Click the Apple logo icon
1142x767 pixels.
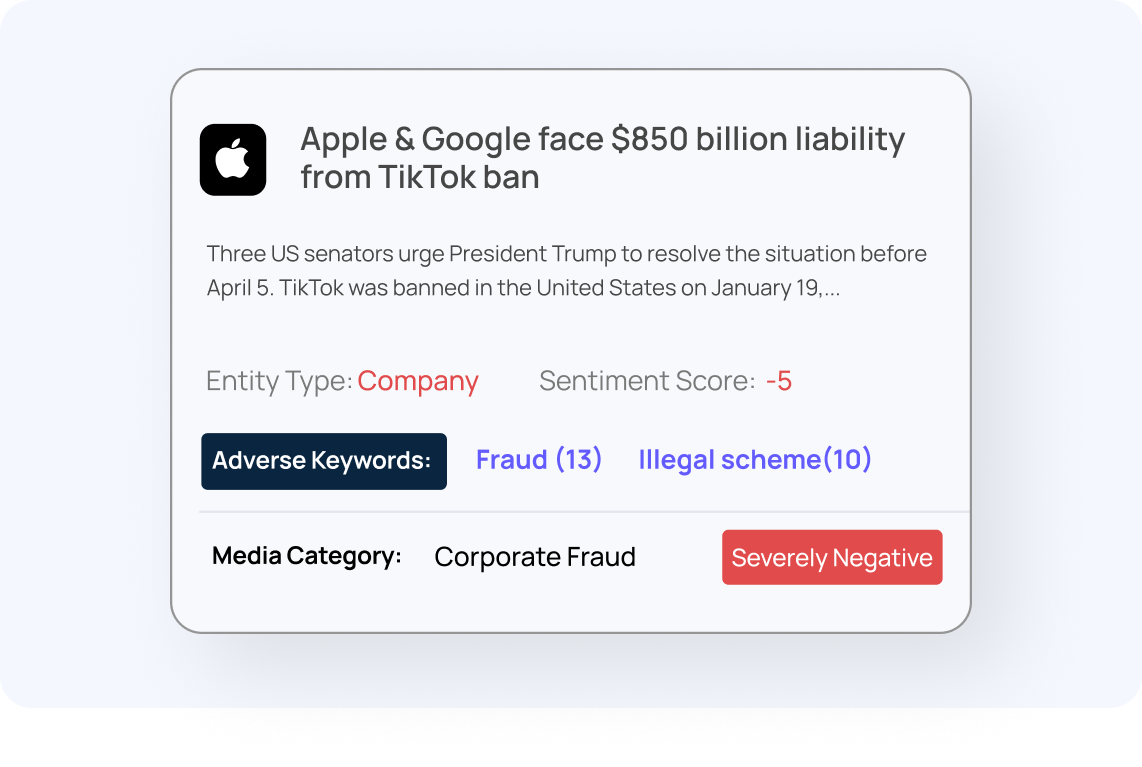[x=233, y=160]
